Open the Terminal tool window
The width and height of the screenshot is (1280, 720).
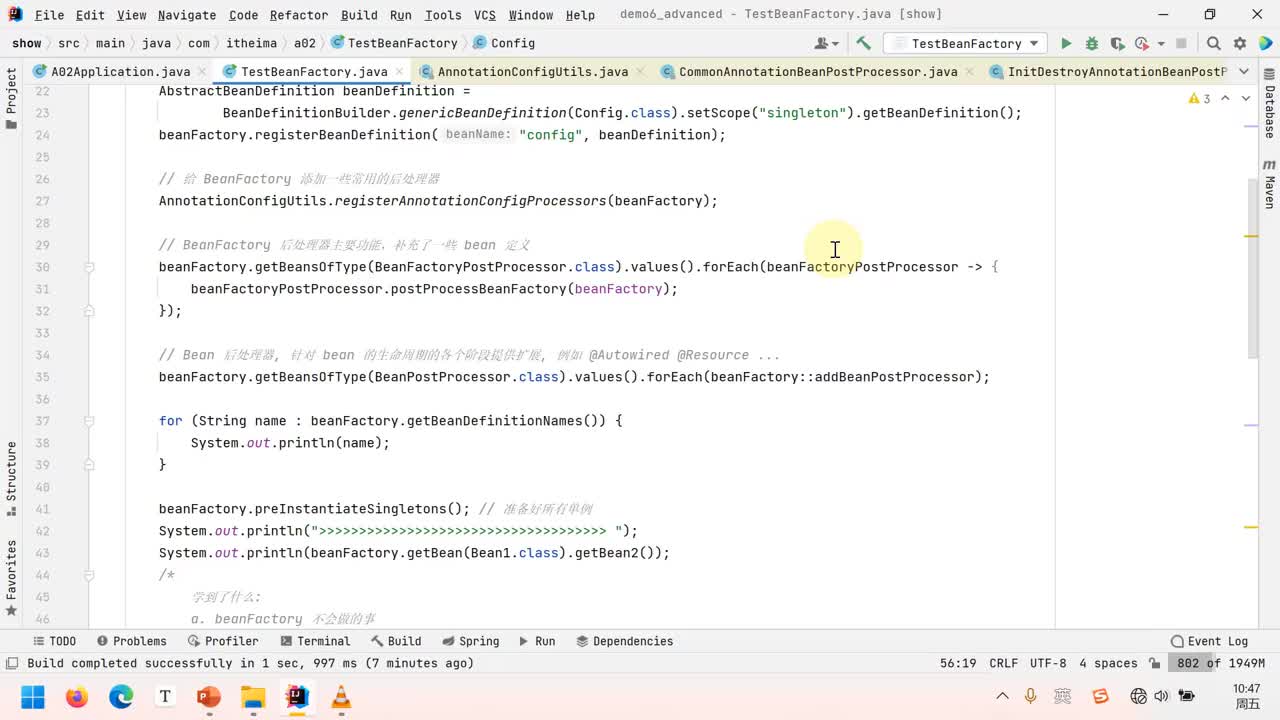(315, 641)
